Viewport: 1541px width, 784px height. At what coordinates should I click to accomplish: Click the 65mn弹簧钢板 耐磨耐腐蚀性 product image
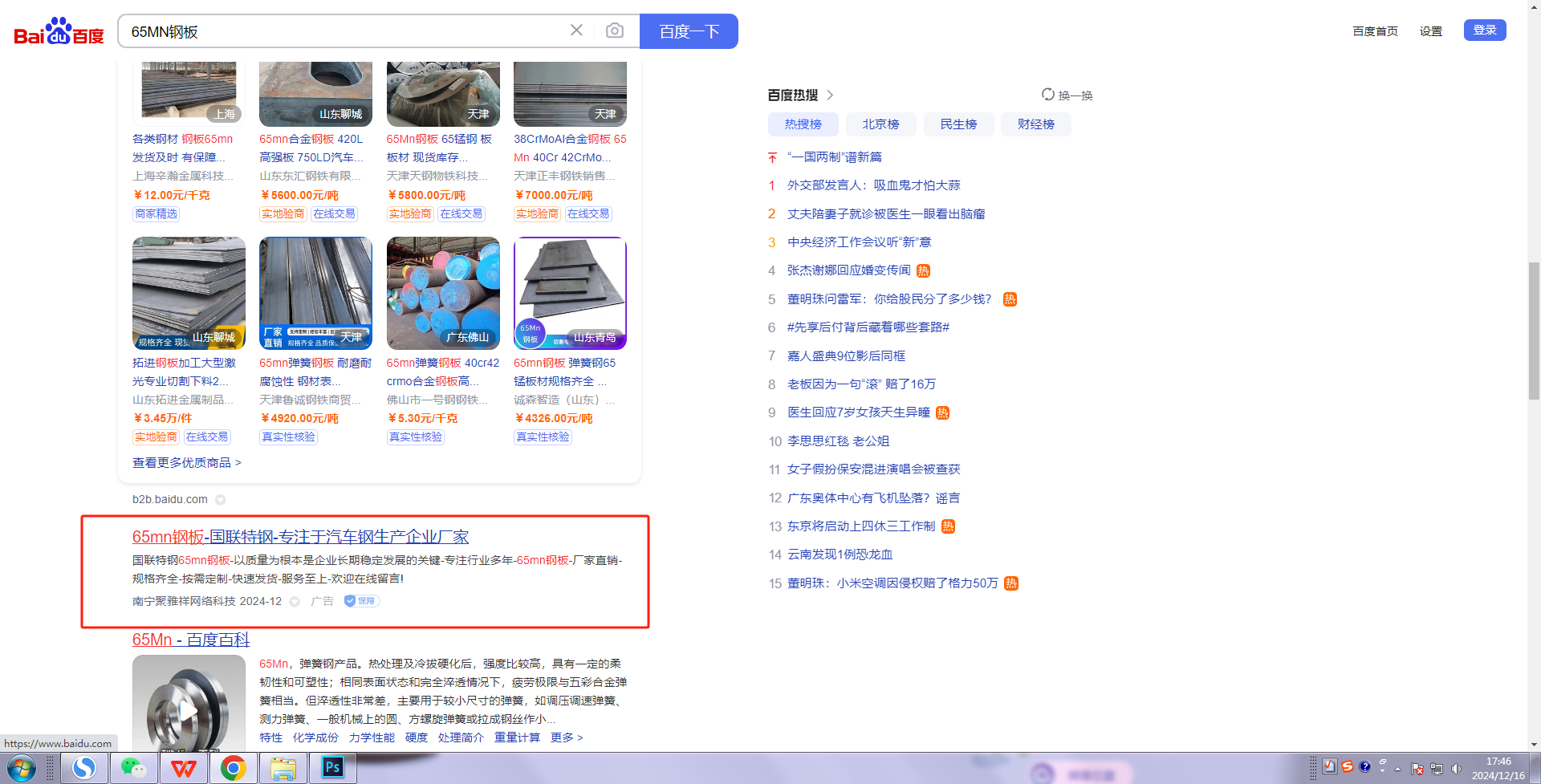315,293
